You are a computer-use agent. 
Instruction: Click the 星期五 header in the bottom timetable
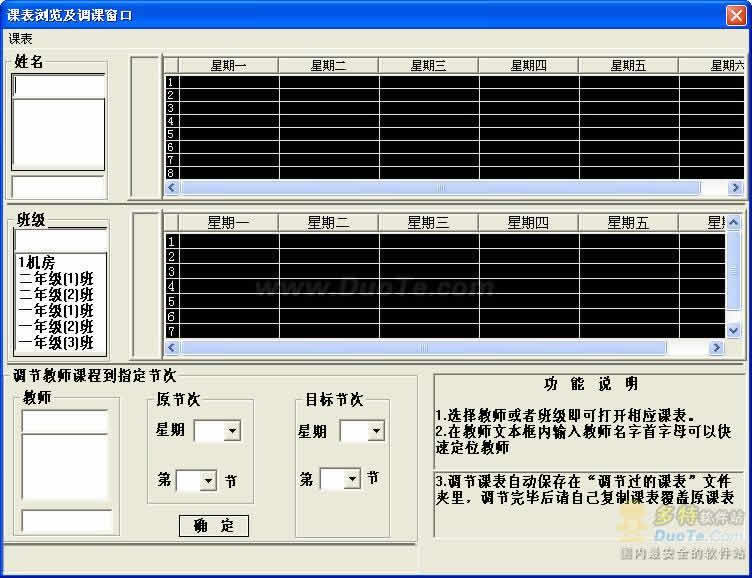pos(628,223)
